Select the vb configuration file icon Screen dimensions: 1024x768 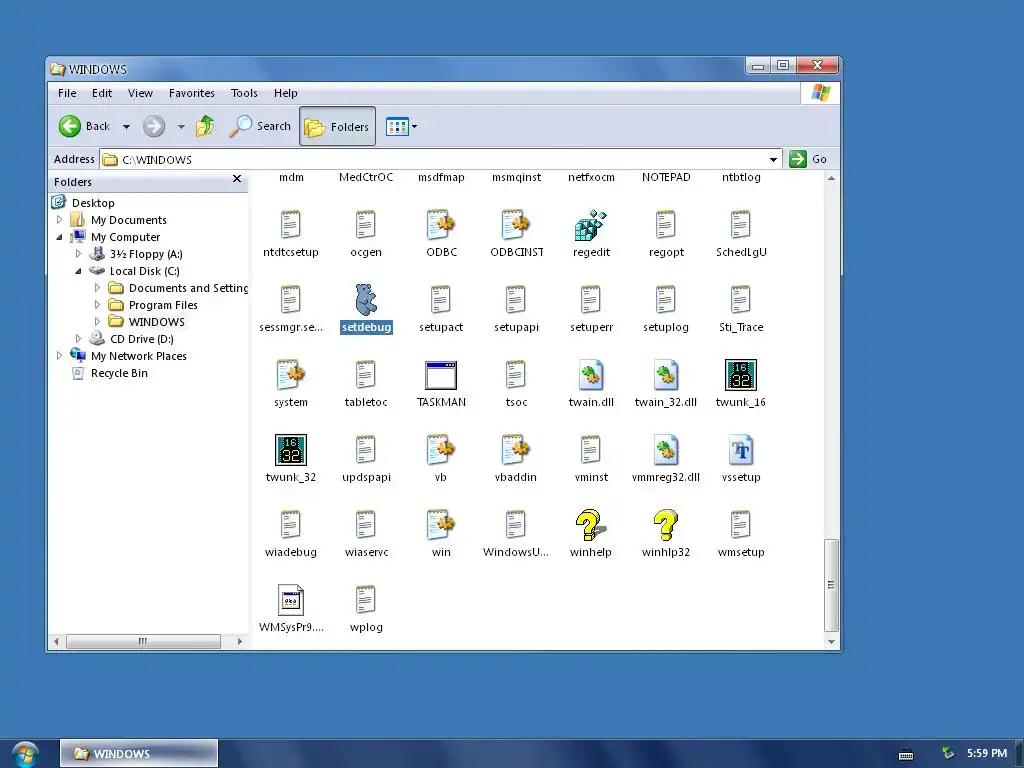point(441,450)
